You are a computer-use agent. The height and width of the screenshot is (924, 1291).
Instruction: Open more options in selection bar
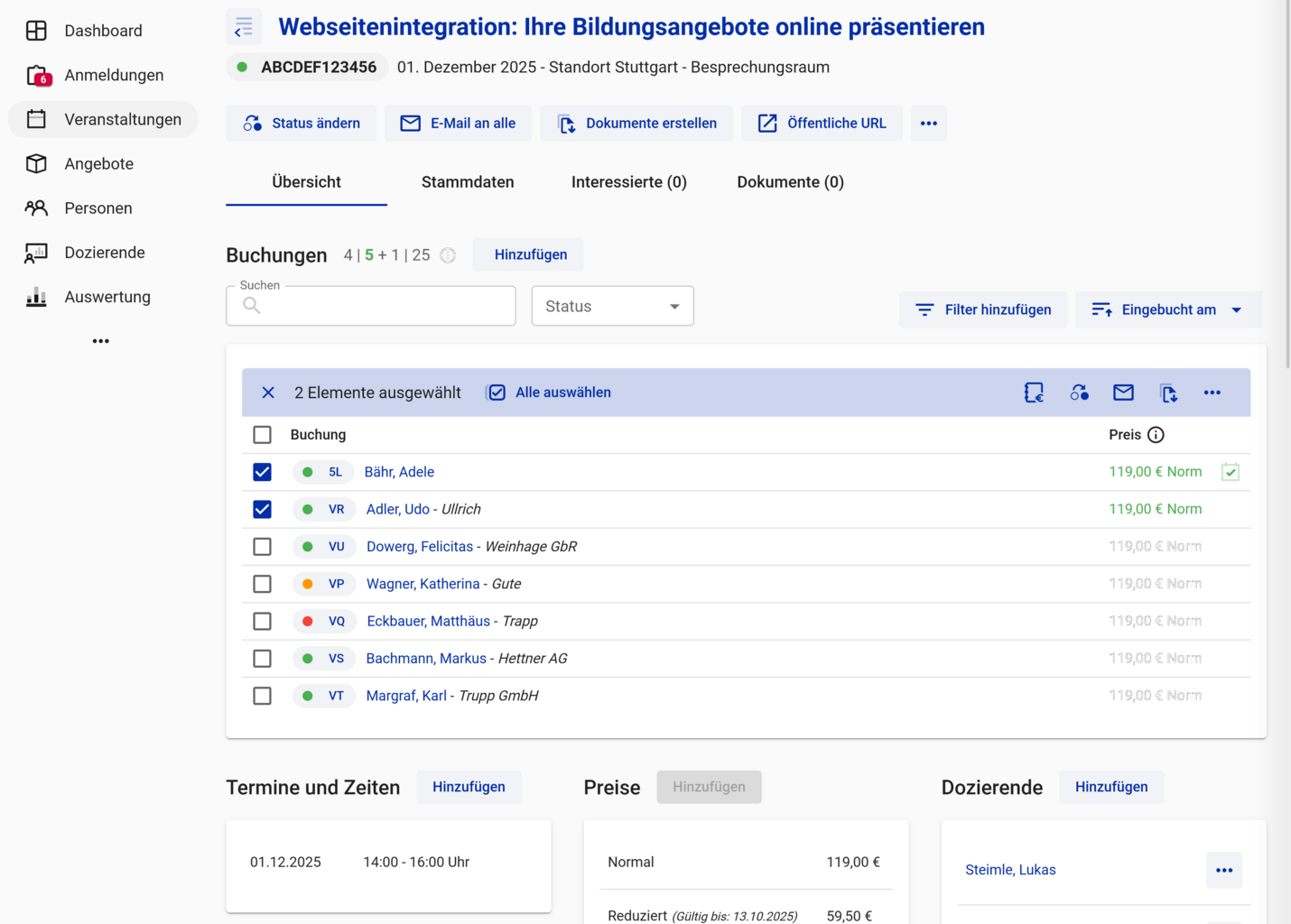[1212, 393]
